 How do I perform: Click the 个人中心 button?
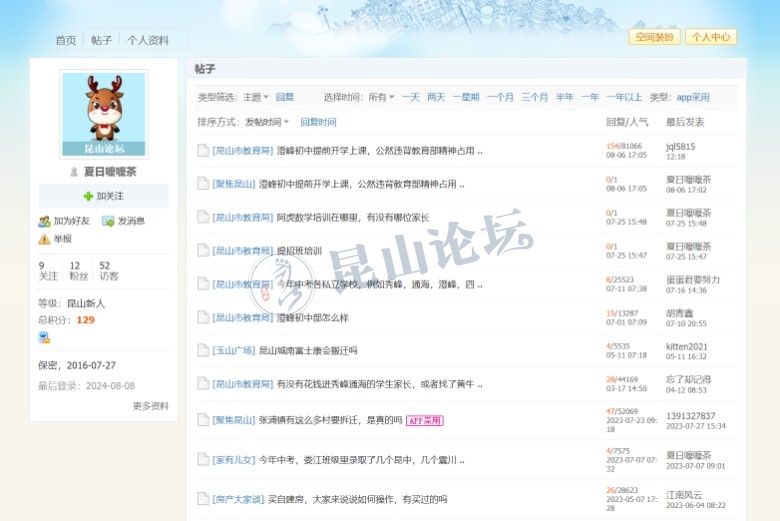click(x=711, y=37)
